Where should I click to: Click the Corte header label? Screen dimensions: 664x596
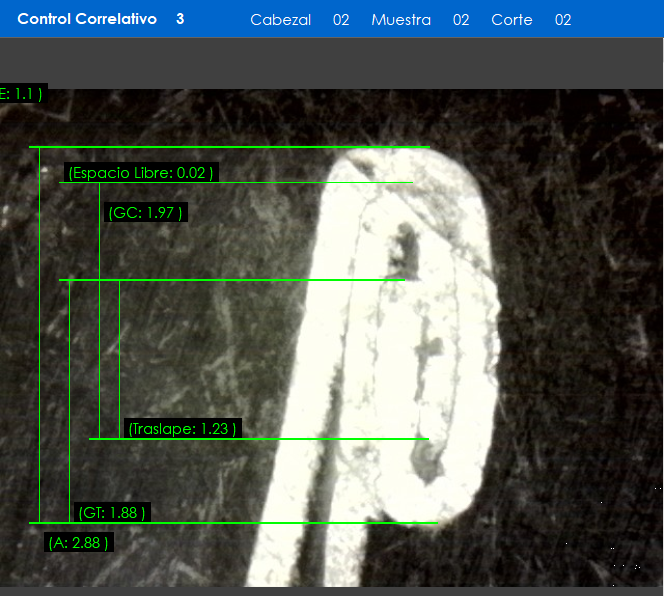[512, 20]
